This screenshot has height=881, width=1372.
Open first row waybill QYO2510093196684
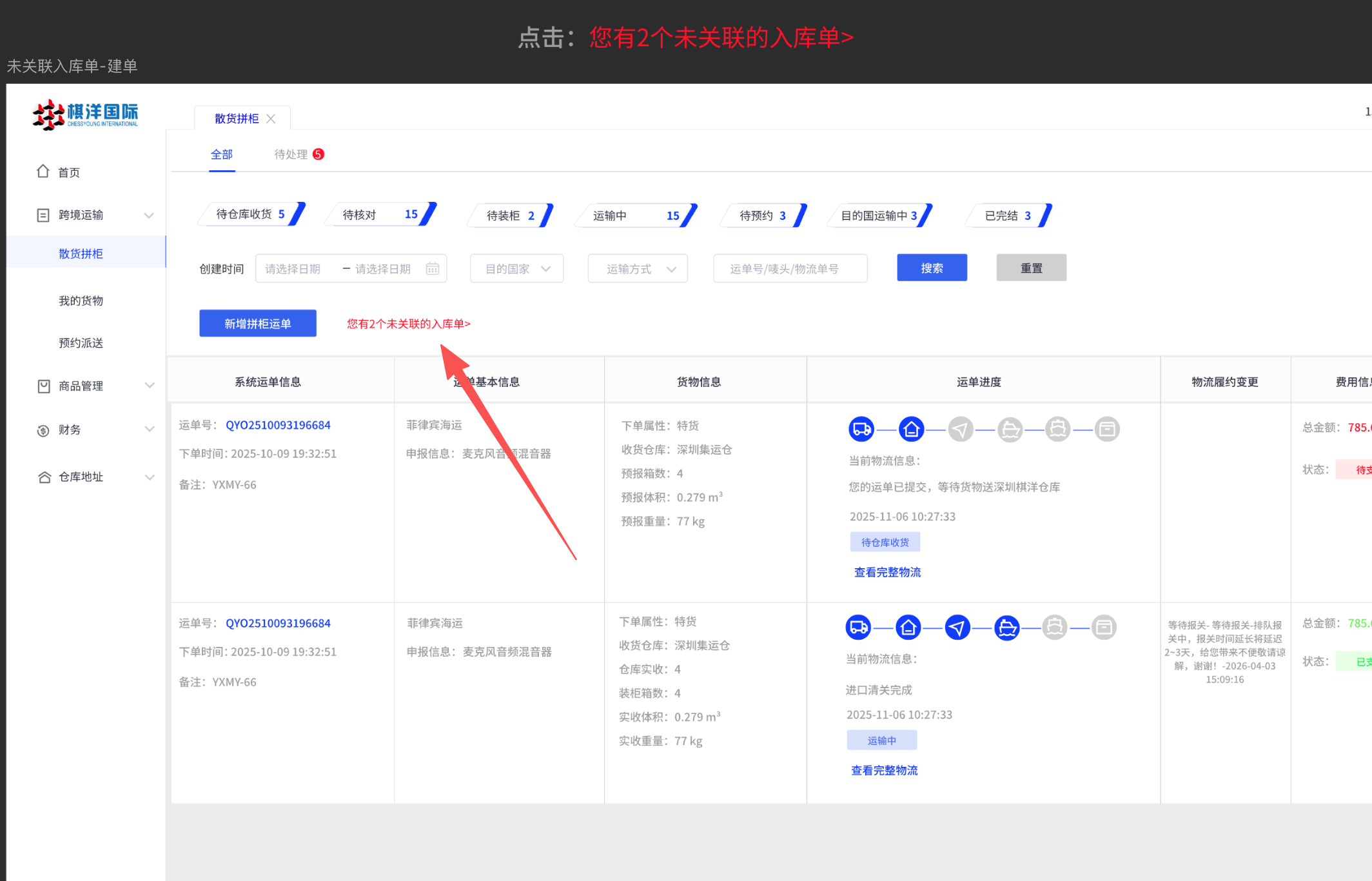pos(278,425)
